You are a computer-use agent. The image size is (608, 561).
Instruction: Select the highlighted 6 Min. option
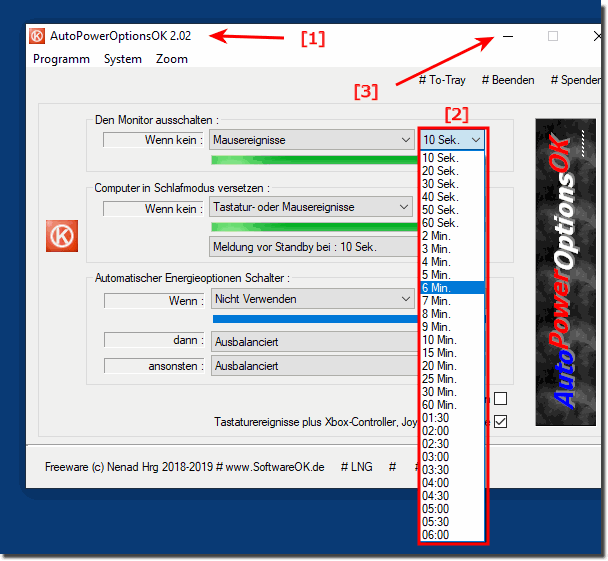(453, 288)
